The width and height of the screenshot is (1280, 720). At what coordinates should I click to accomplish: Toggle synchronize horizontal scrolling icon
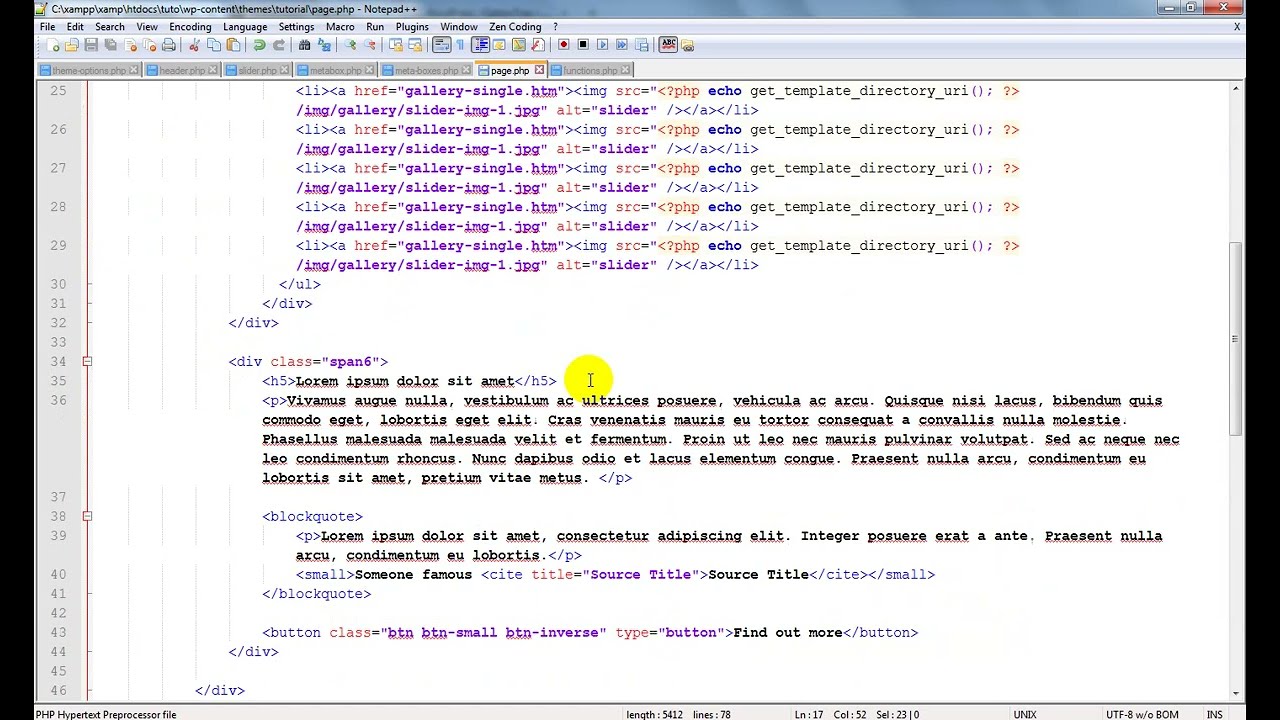(x=415, y=45)
